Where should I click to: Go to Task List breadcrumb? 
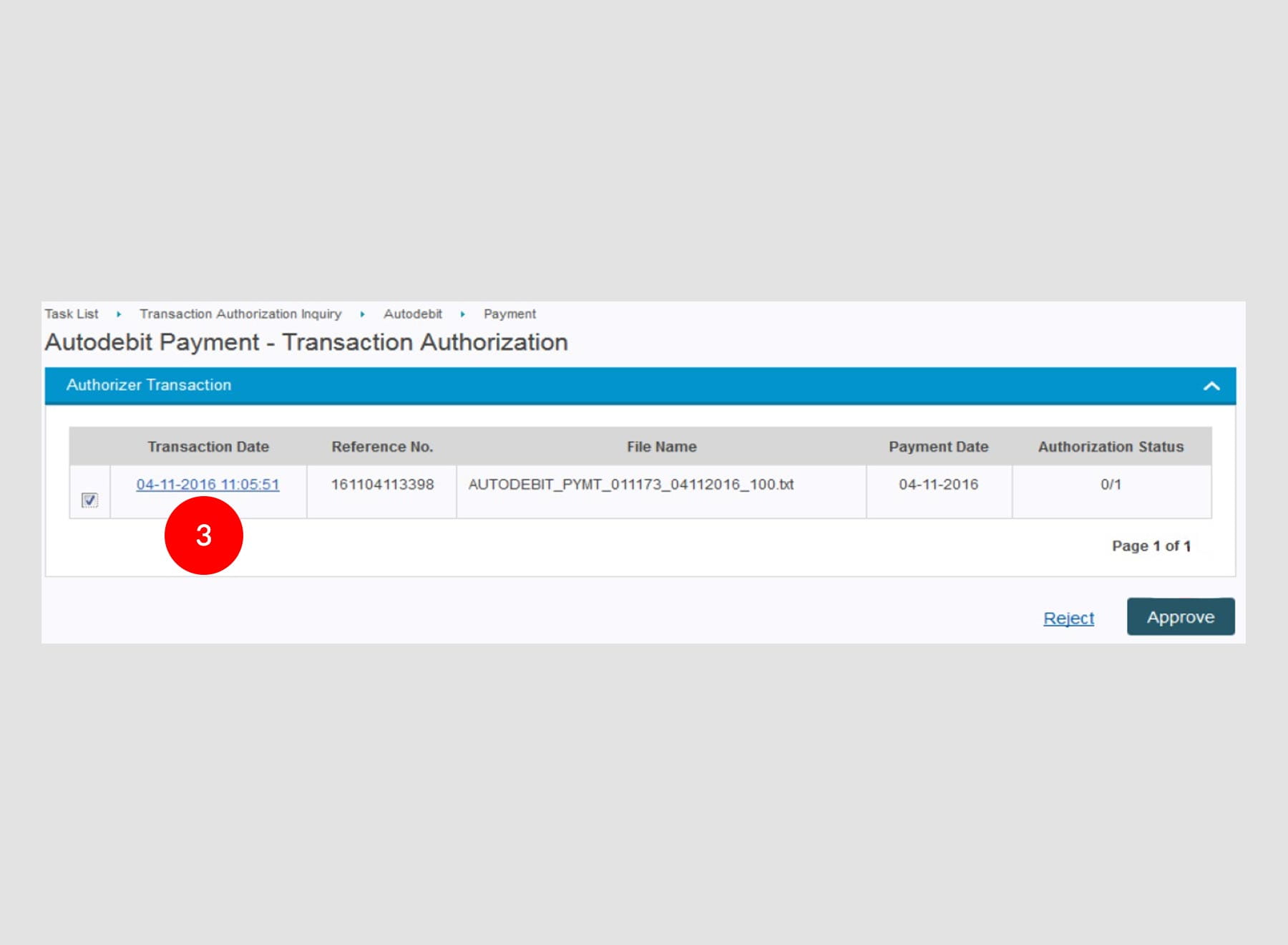72,314
